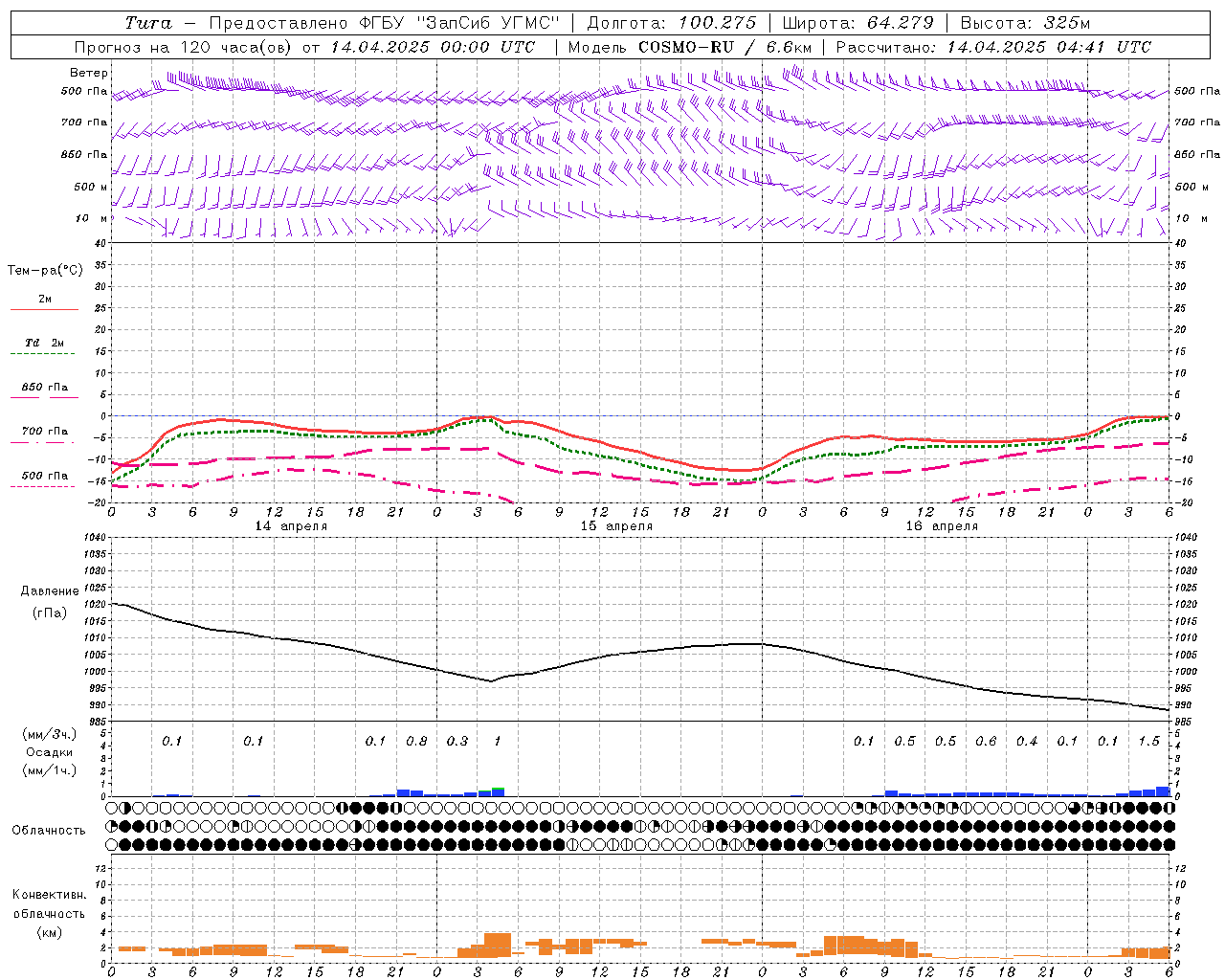Click the "Ветер" wind panel label
Image resolution: width=1225 pixels, height=980 pixels.
click(89, 73)
